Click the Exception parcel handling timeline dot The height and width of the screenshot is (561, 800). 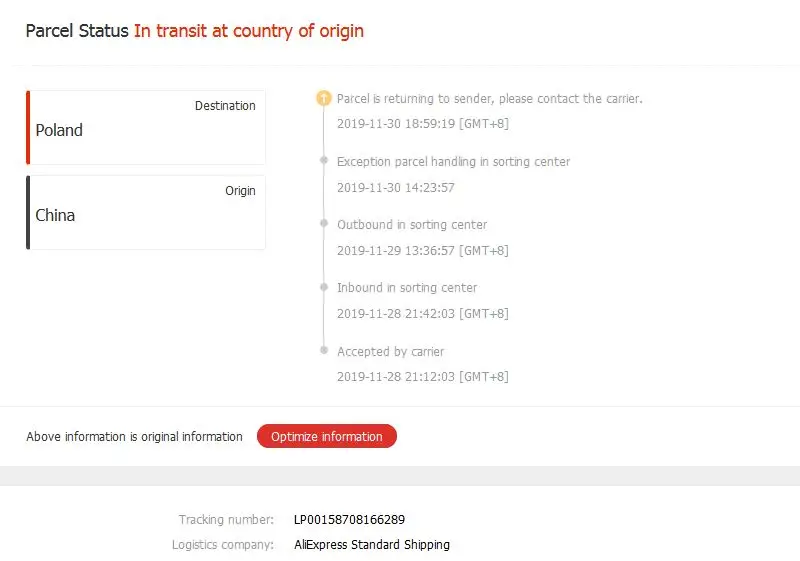pos(323,160)
